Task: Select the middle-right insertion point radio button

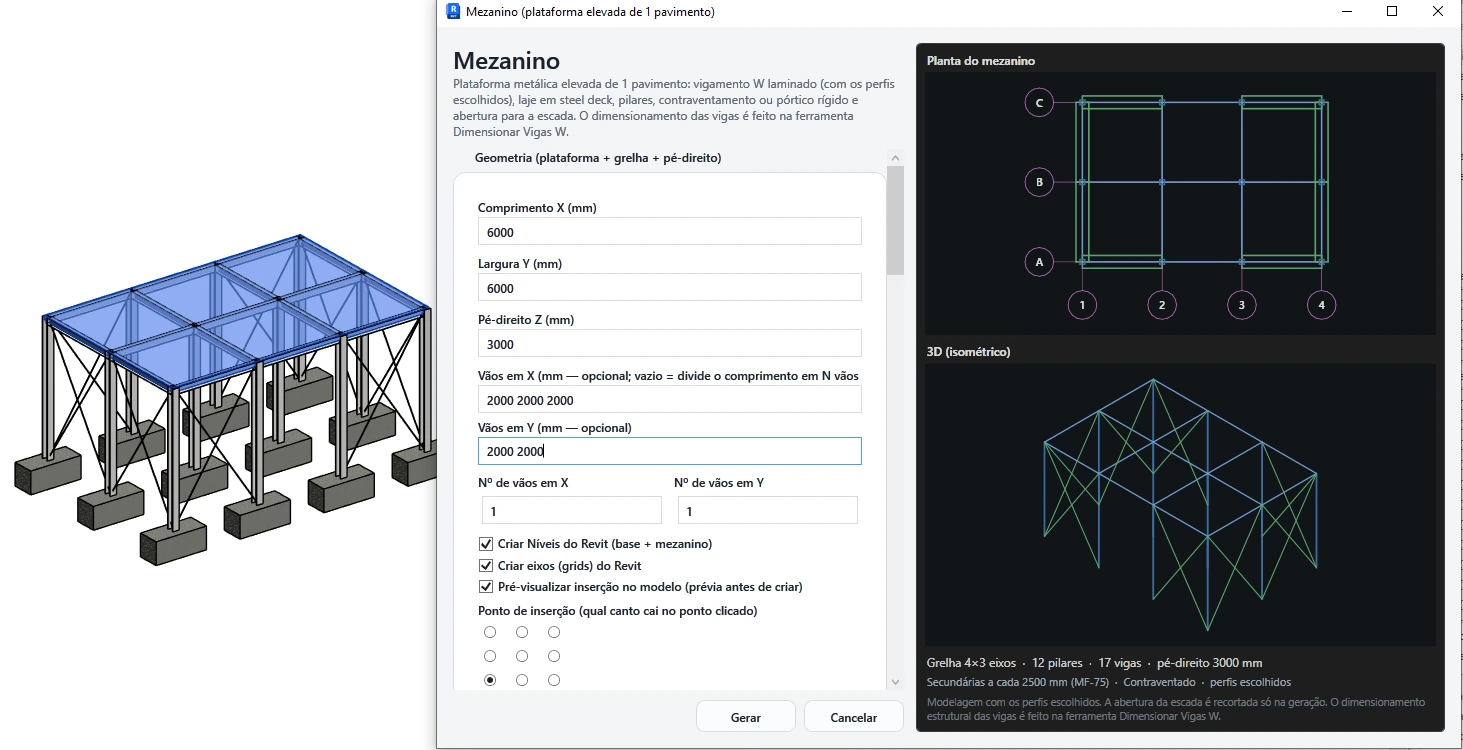Action: pyautogui.click(x=554, y=656)
